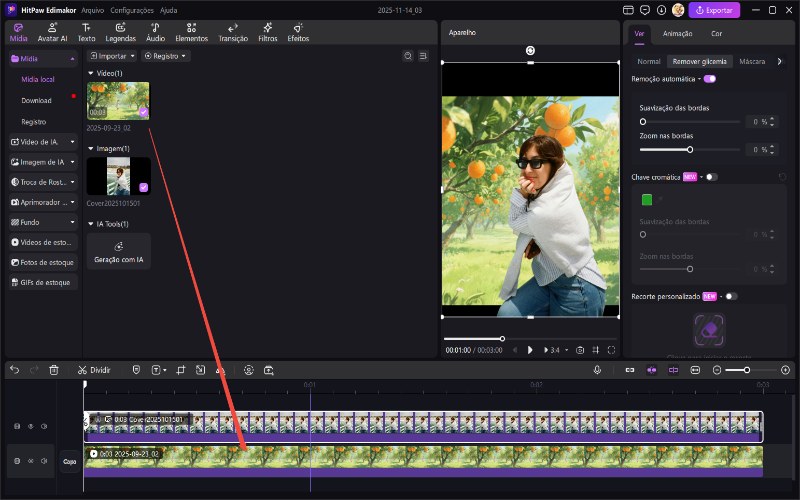
Task: Open the 3:4 aspect ratio dropdown
Action: pyautogui.click(x=556, y=350)
